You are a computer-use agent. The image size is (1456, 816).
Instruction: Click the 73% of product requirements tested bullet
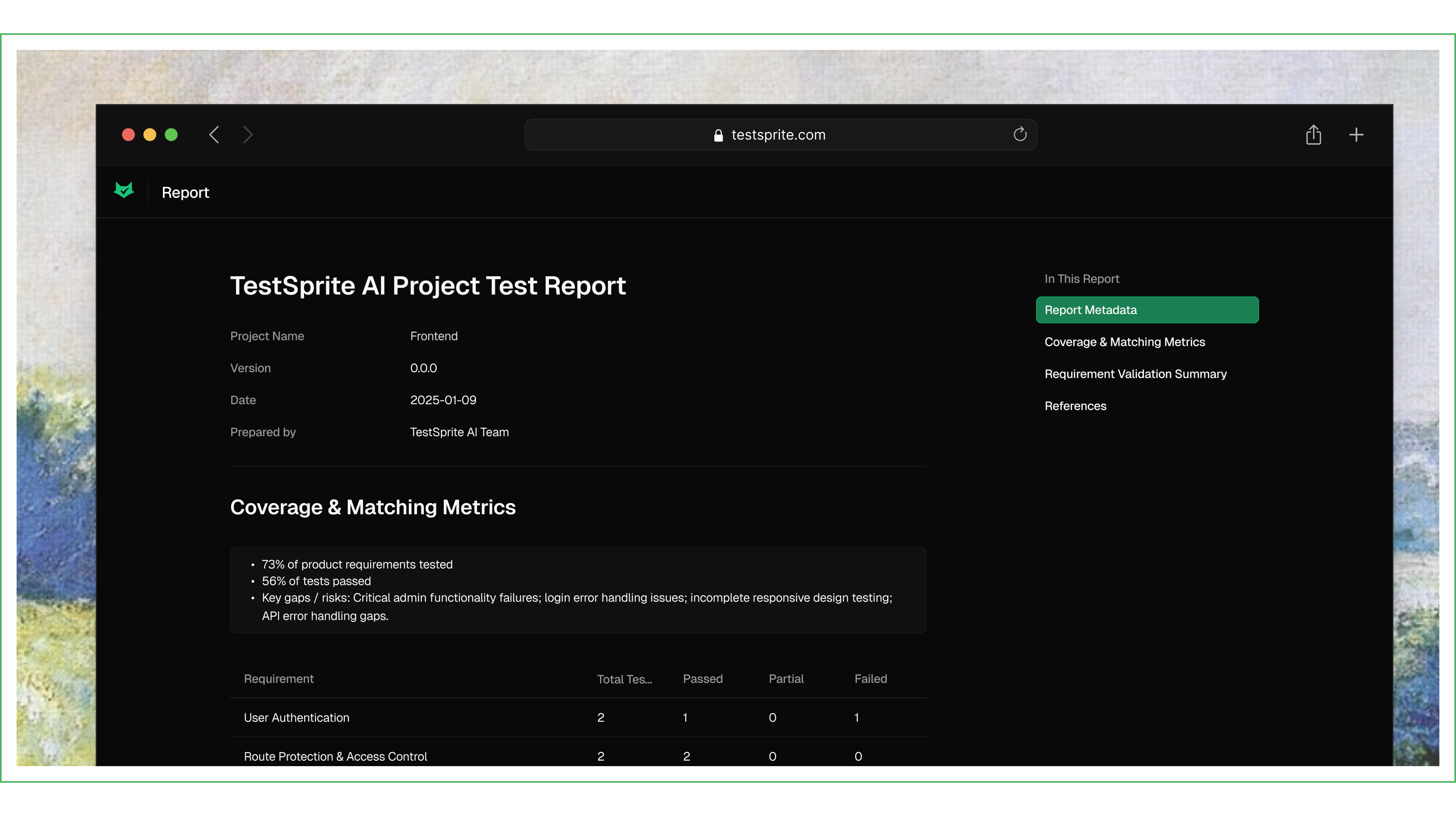(357, 565)
